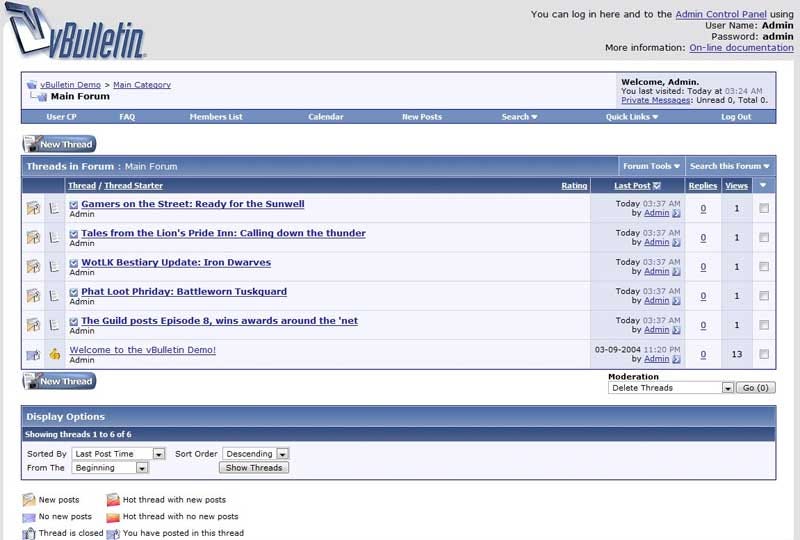Go to first new post in The Guild posts Episode 8
The image size is (800, 540).
point(73,321)
